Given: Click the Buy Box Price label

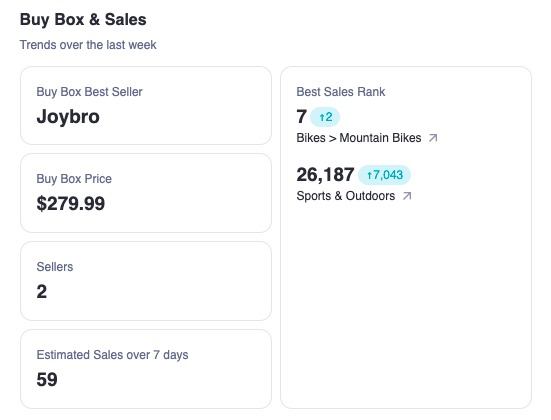Looking at the screenshot, I should tap(74, 179).
